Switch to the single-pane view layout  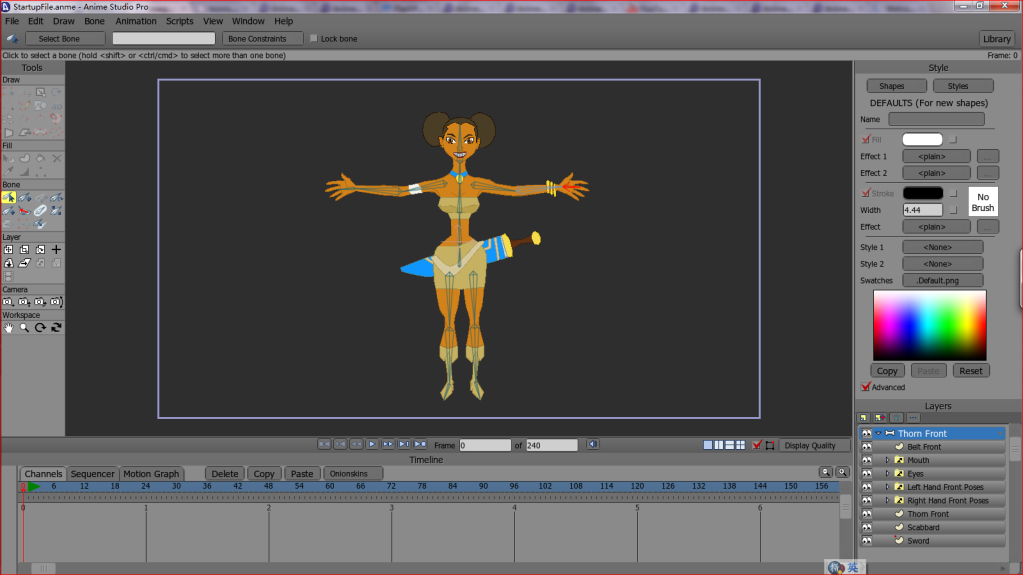(x=708, y=445)
